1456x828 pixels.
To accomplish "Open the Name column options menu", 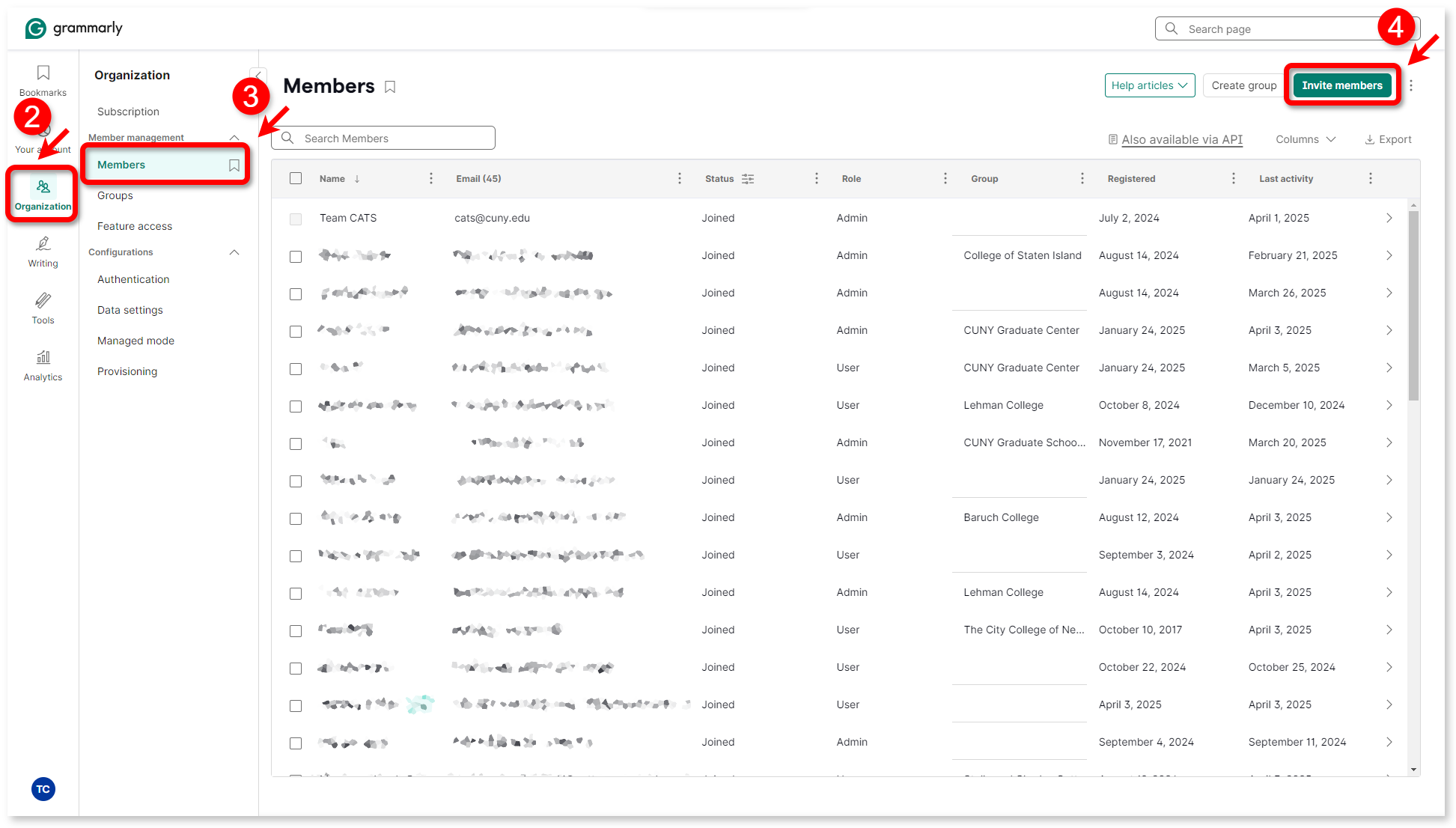I will (x=431, y=178).
